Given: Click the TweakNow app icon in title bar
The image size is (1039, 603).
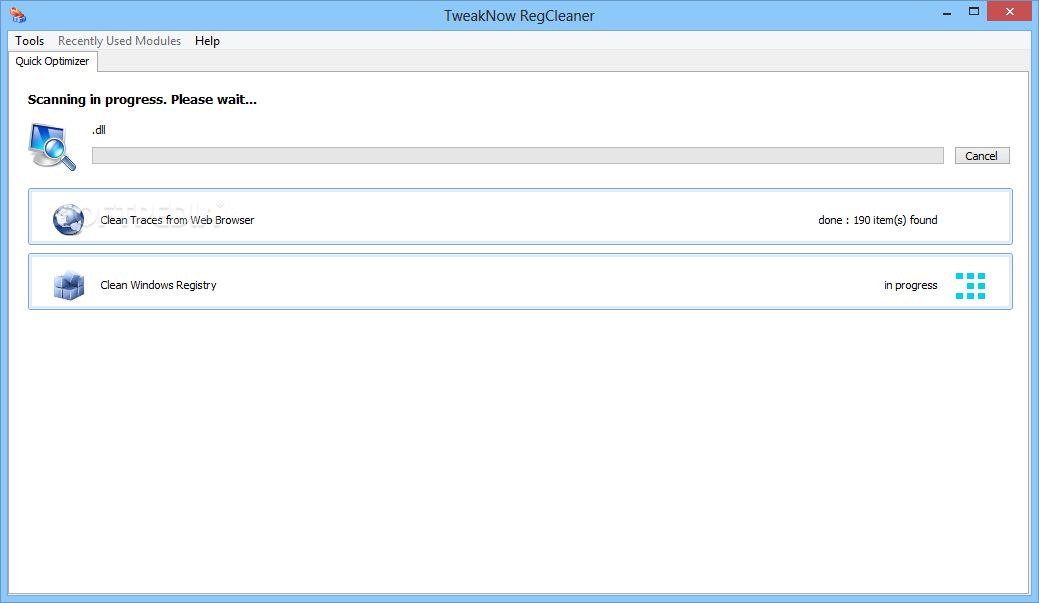Looking at the screenshot, I should point(18,15).
